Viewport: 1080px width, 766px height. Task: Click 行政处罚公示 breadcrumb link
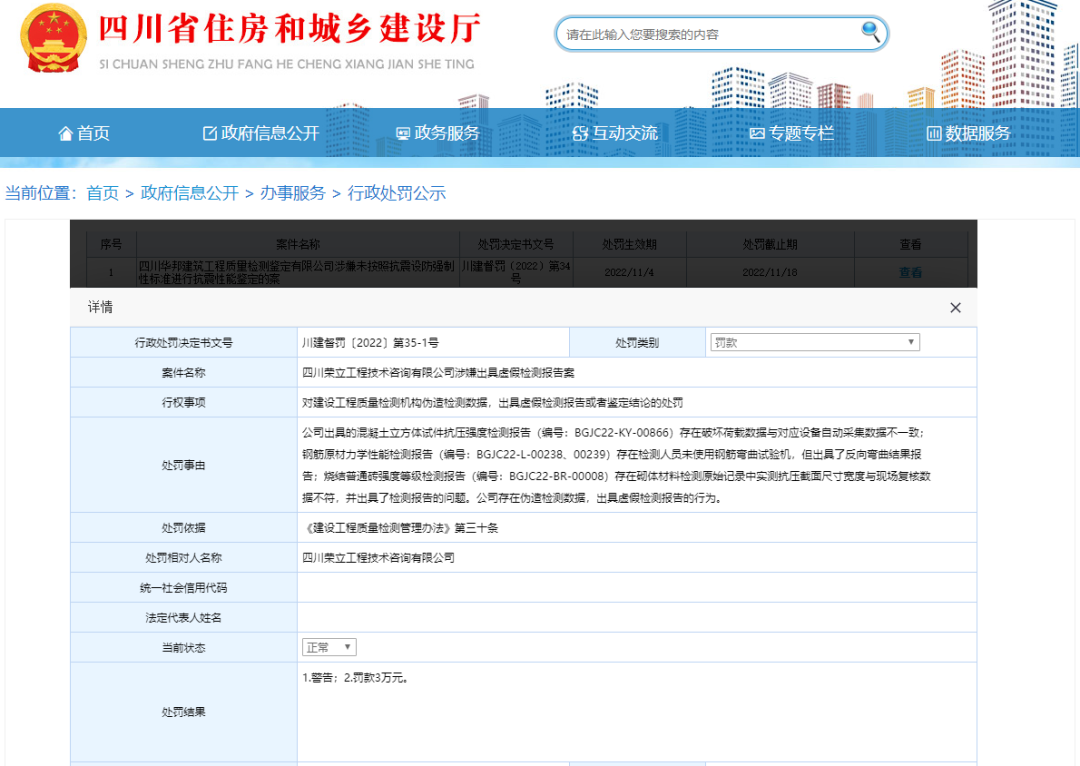pyautogui.click(x=397, y=193)
